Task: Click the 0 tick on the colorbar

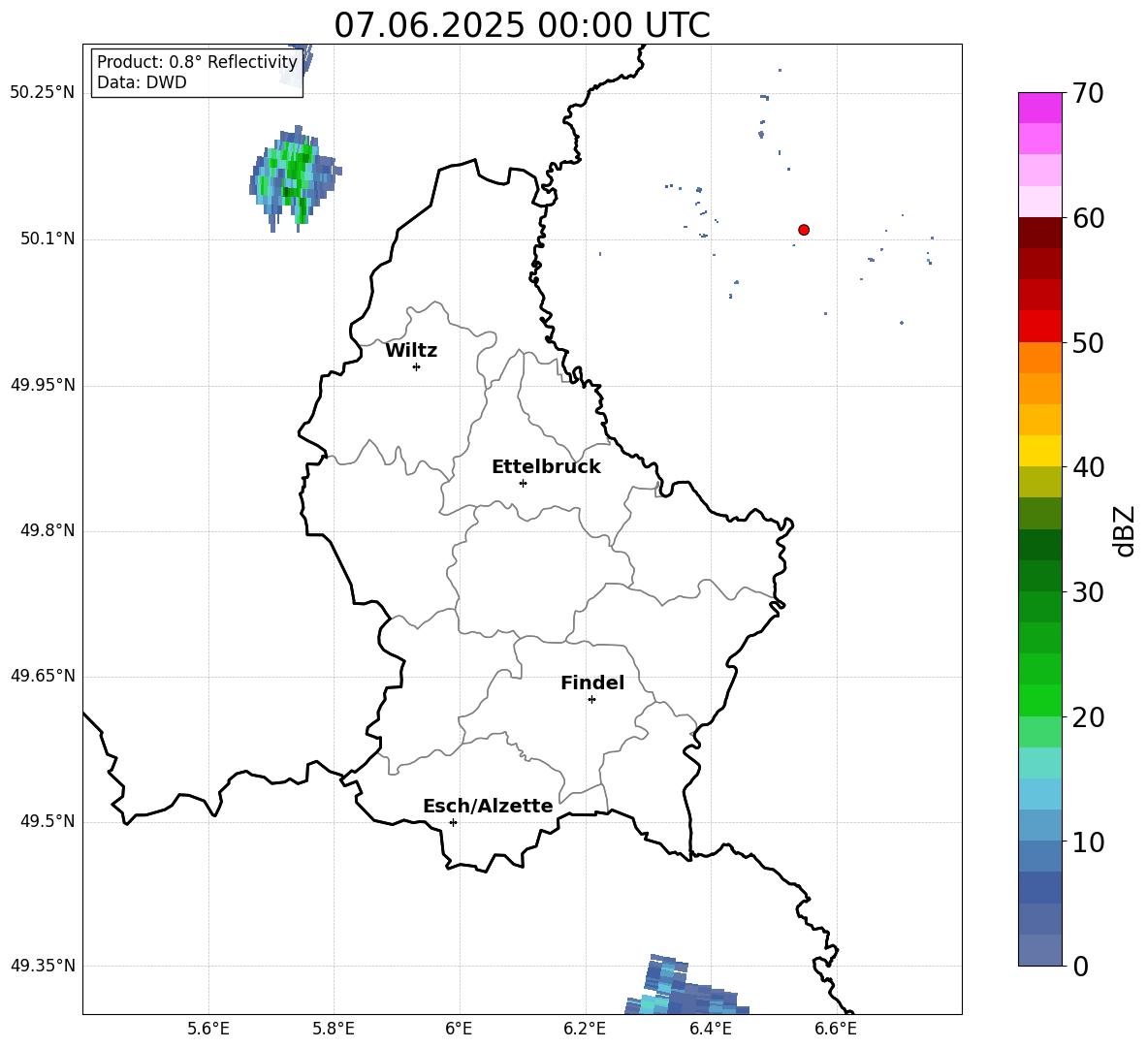Action: point(1080,966)
